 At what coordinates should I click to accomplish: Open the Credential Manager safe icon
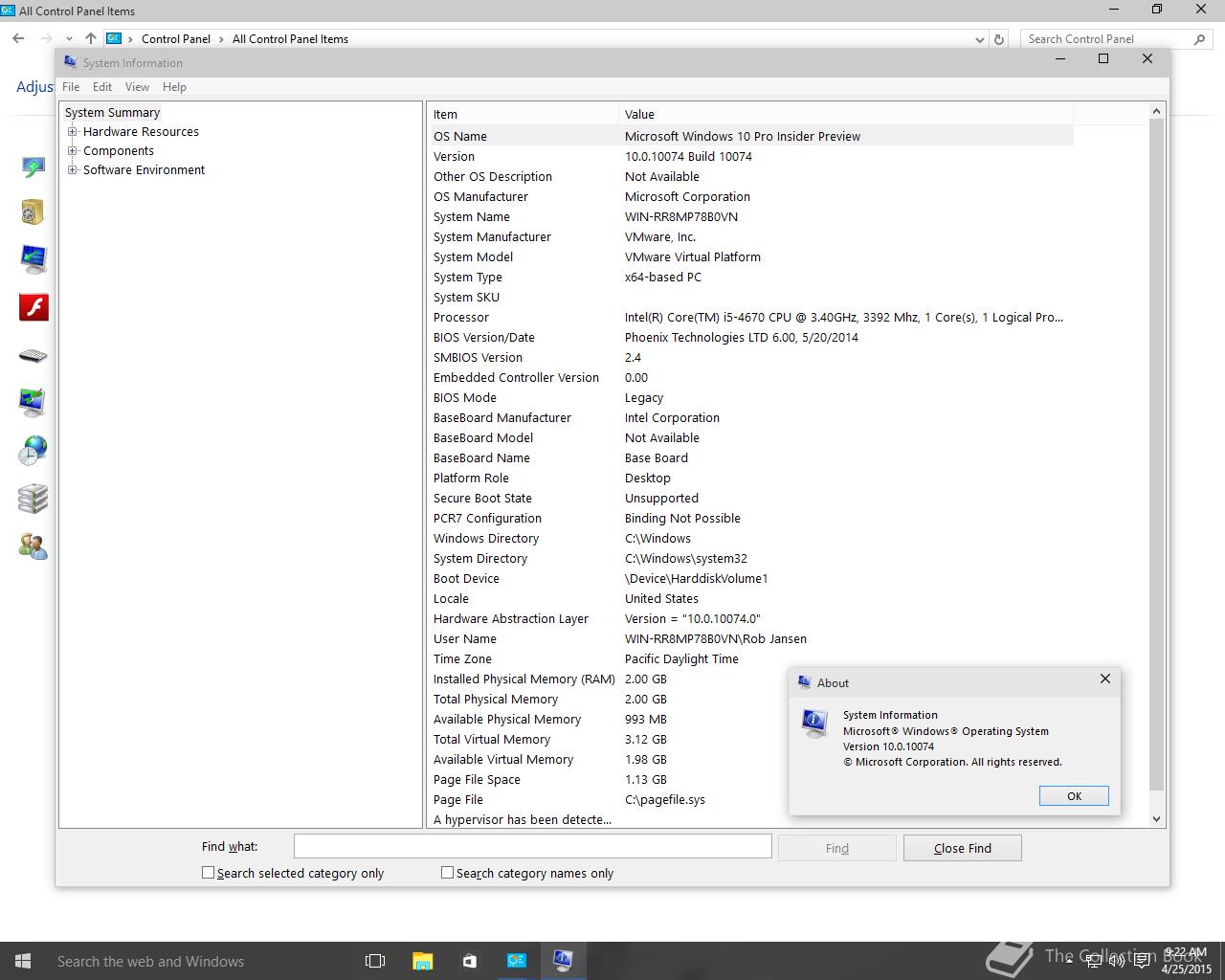tap(33, 212)
